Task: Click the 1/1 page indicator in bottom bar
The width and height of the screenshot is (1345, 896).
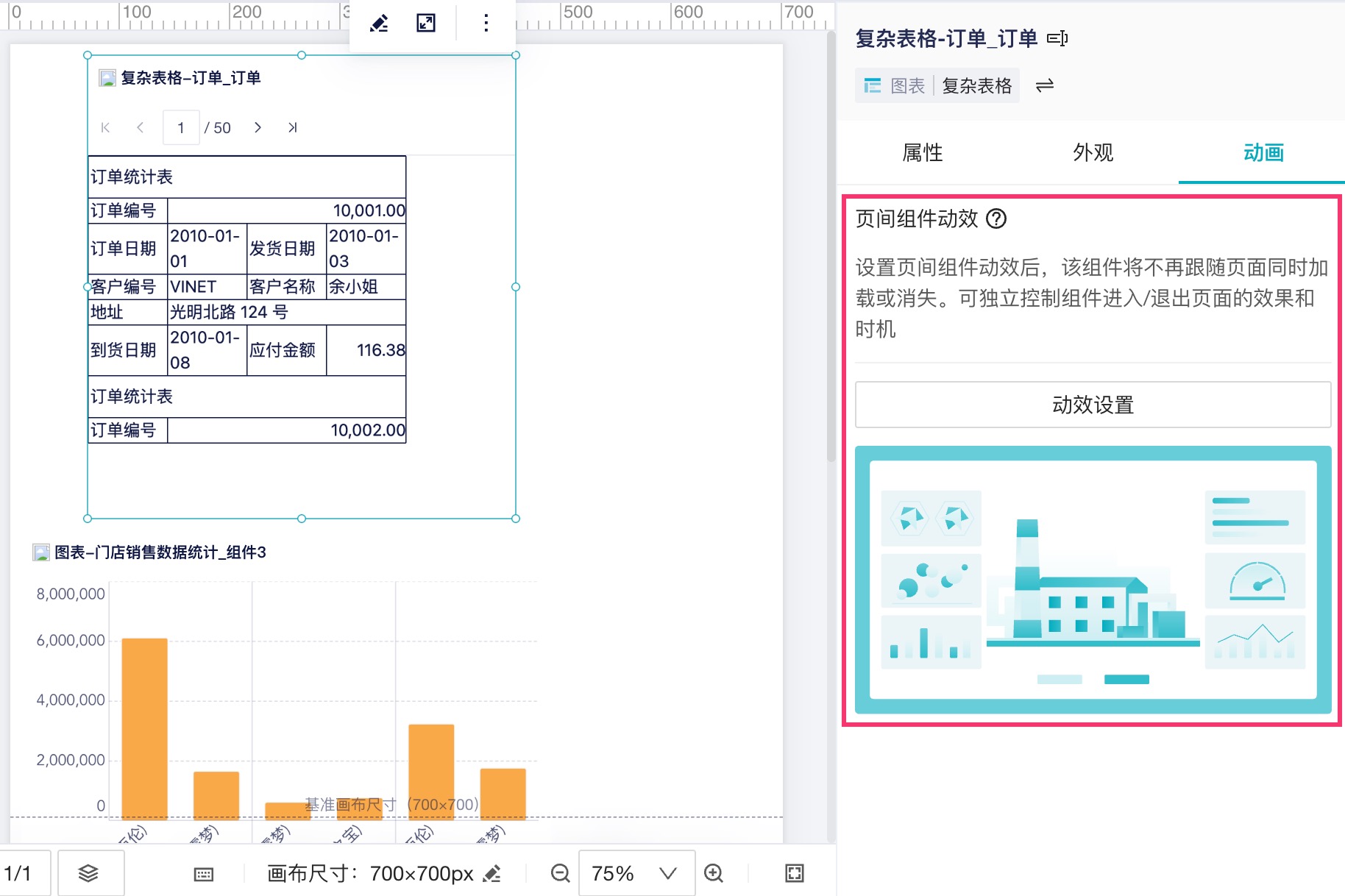Action: tap(23, 873)
